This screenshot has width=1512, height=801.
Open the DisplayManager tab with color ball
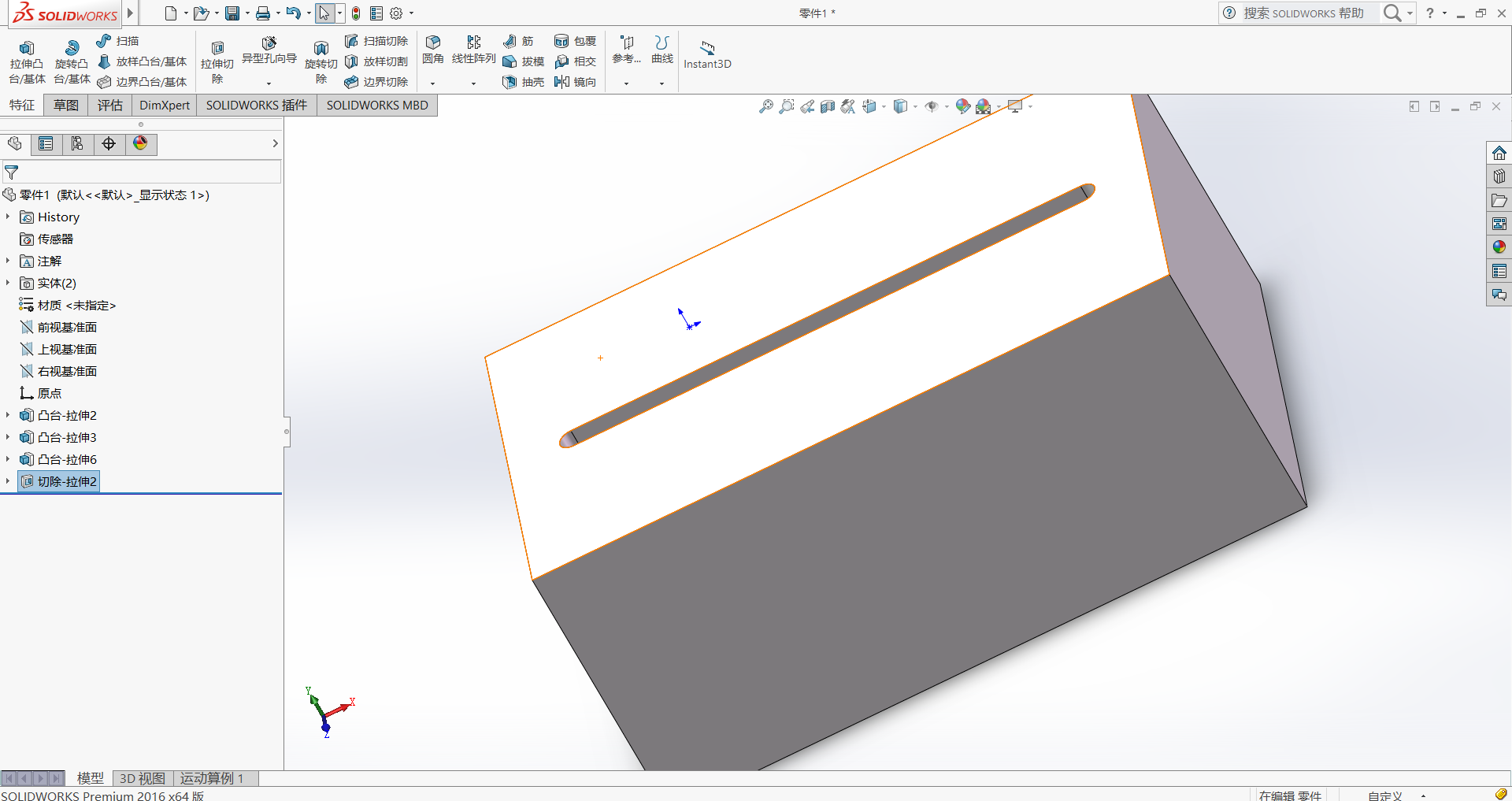(140, 143)
